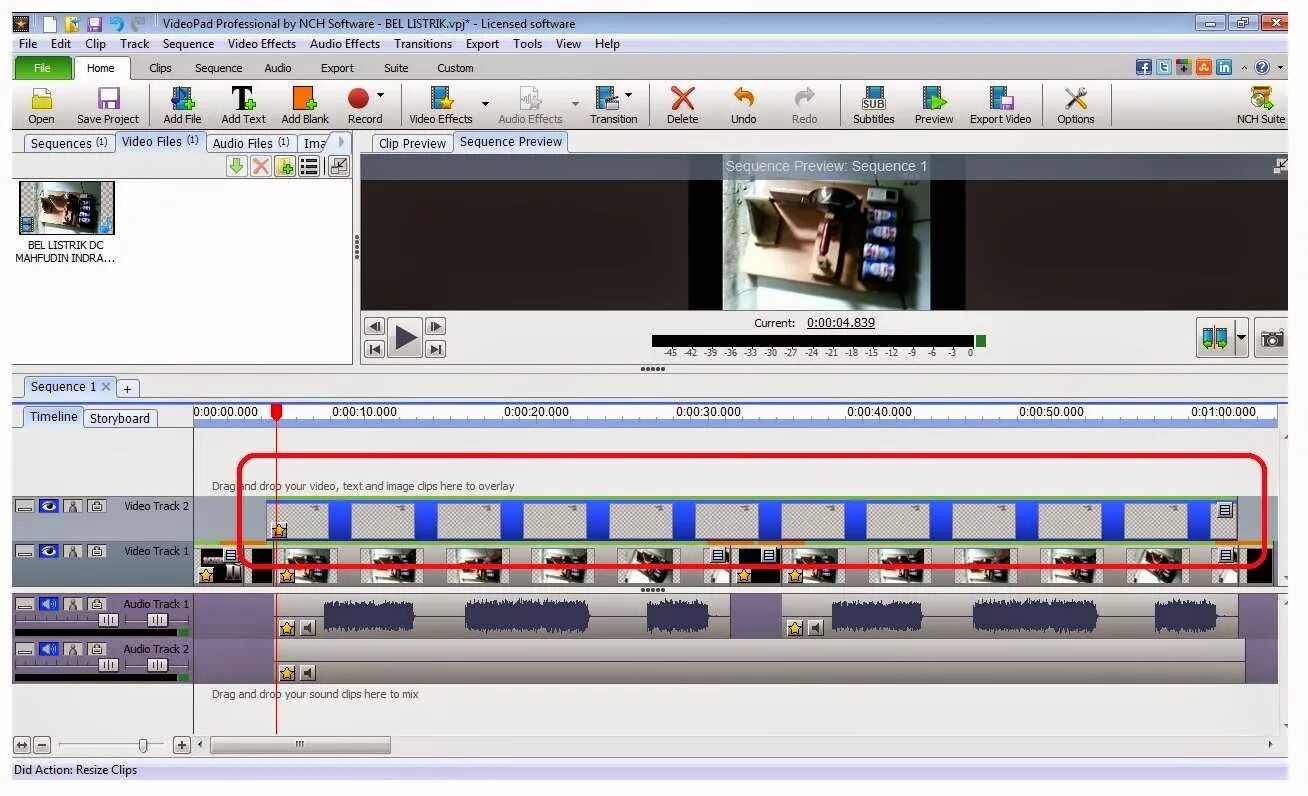Switch to the Clips ribbon tab
The image size is (1308, 796).
point(160,68)
